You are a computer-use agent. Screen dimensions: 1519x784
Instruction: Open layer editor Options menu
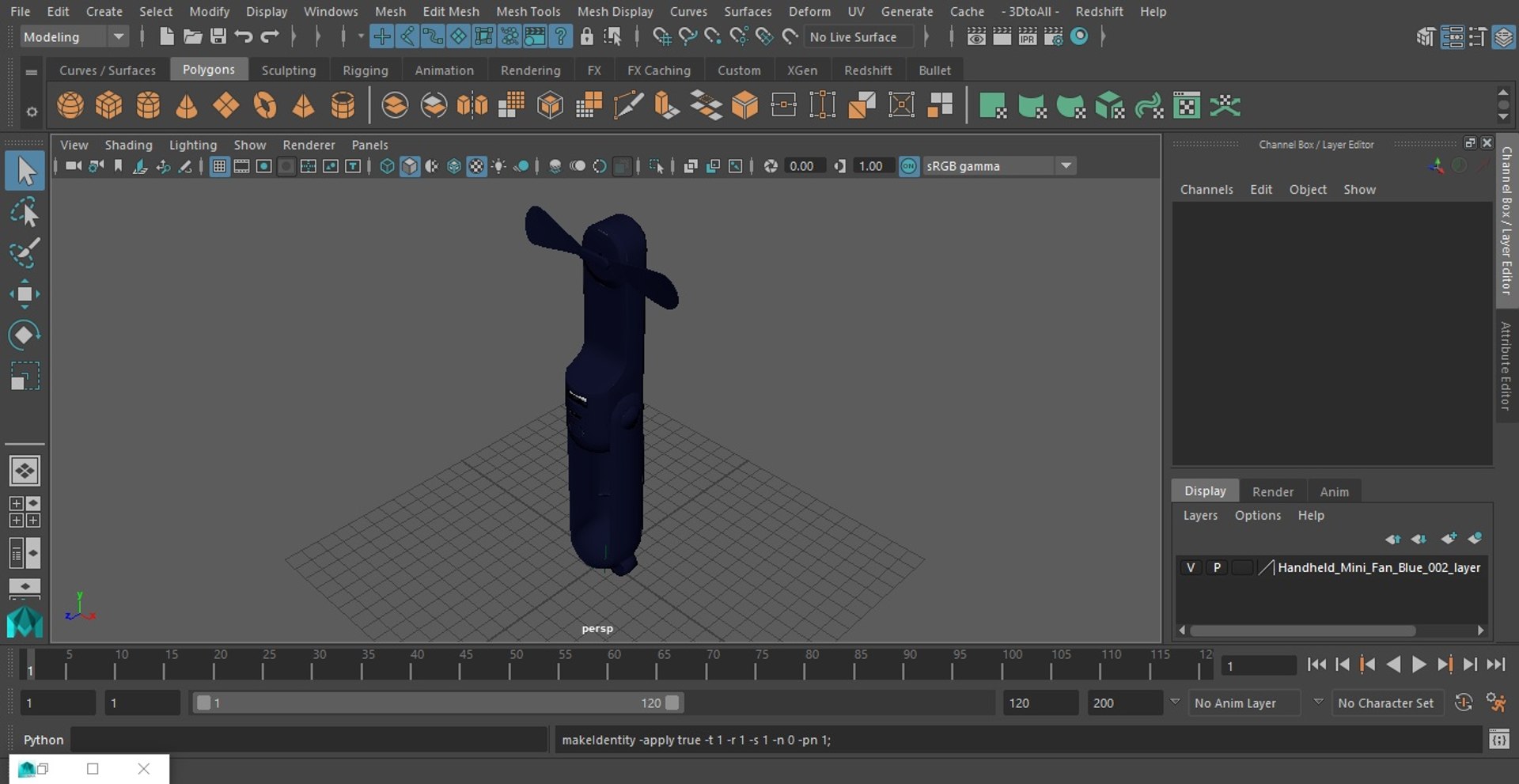[x=1257, y=515]
